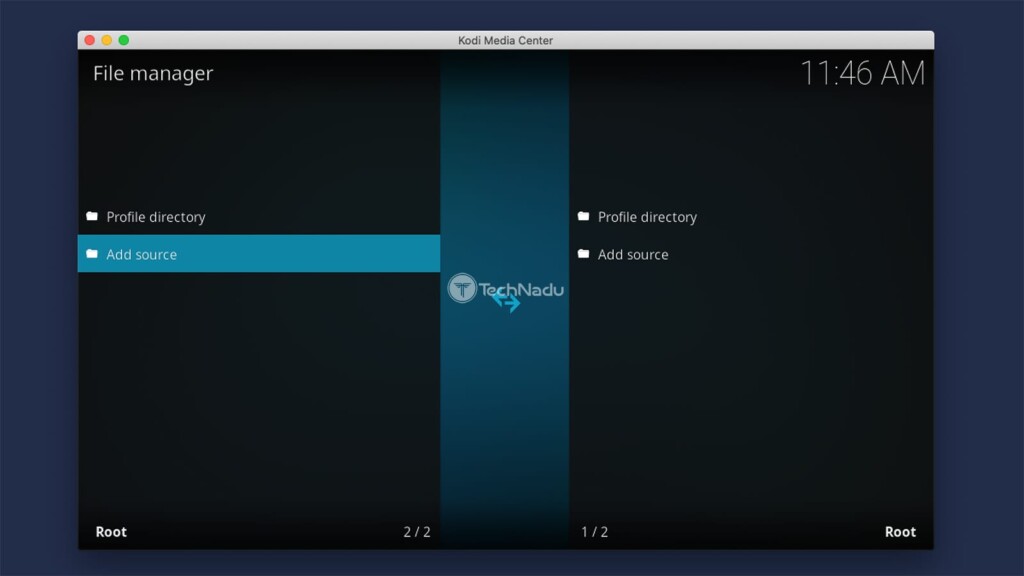Select Add source in the right pane
This screenshot has height=576, width=1024.
[x=751, y=253]
